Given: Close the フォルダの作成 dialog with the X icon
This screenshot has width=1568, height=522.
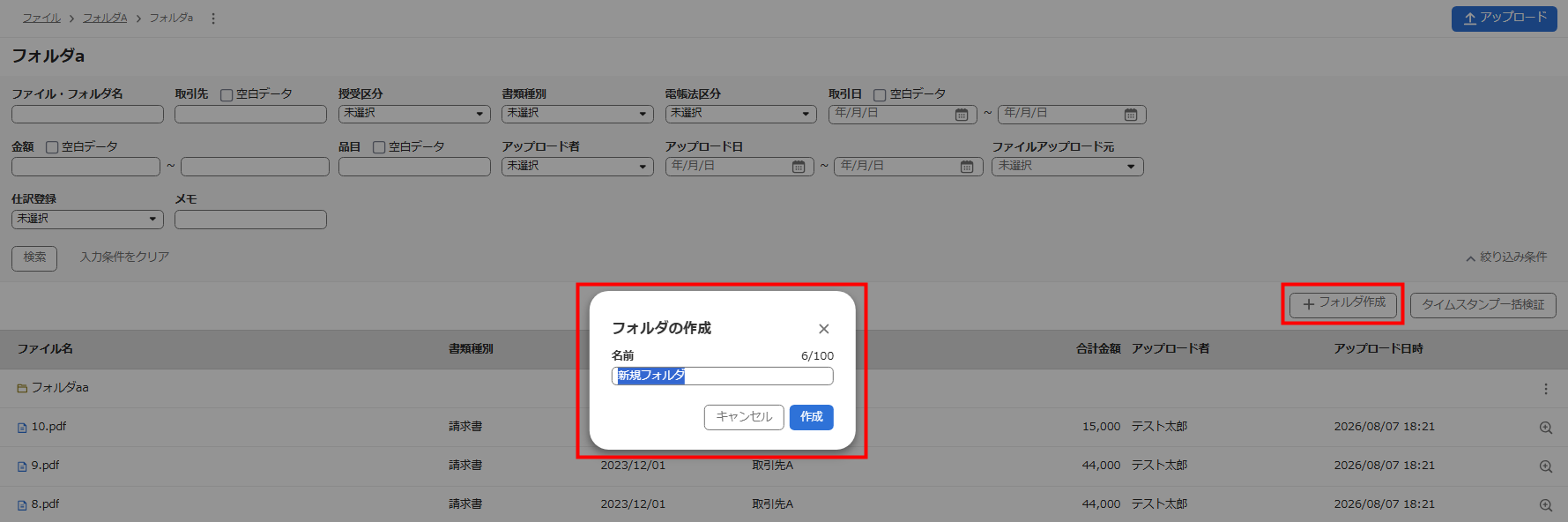Looking at the screenshot, I should tap(823, 329).
